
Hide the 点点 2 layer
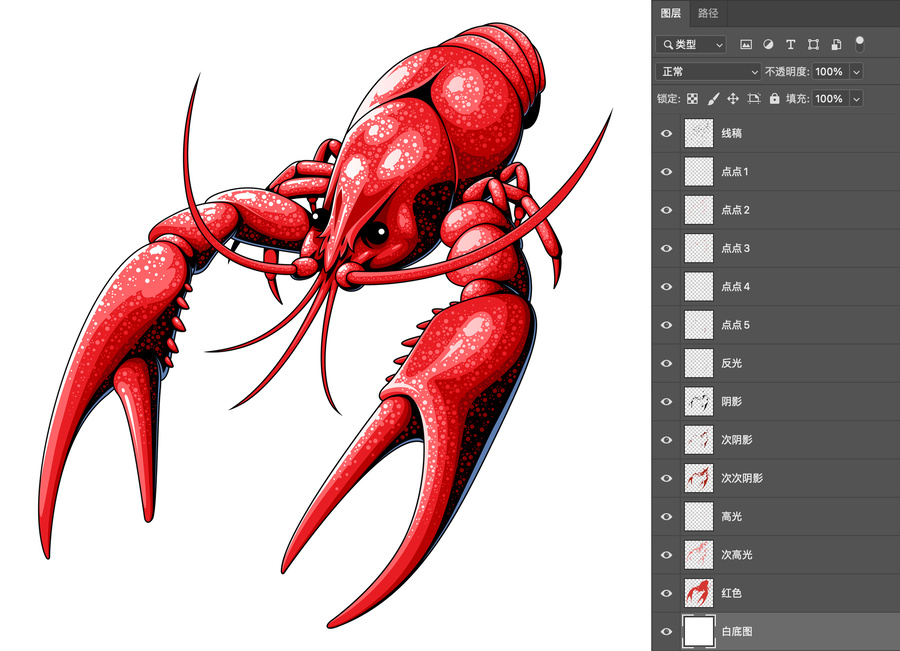[666, 210]
